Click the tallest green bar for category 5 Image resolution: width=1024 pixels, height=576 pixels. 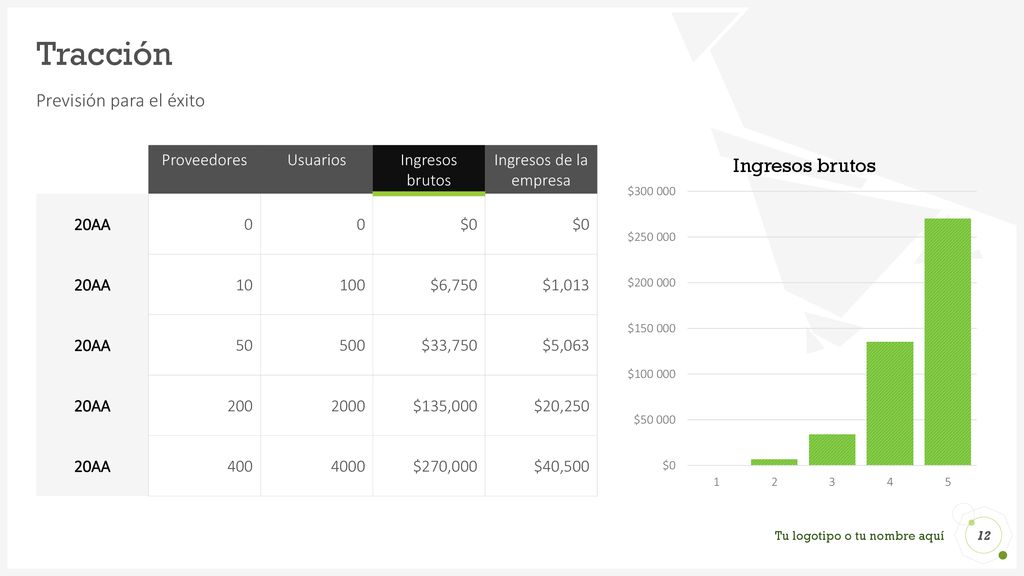click(948, 342)
